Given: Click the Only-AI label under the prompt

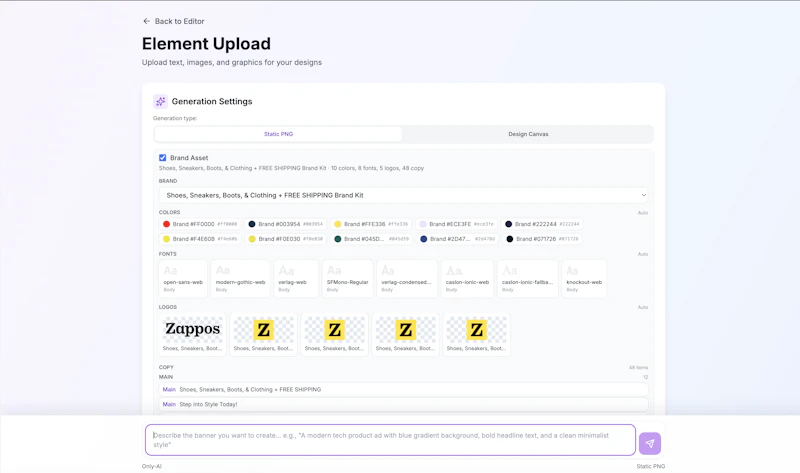Looking at the screenshot, I should point(152,466).
